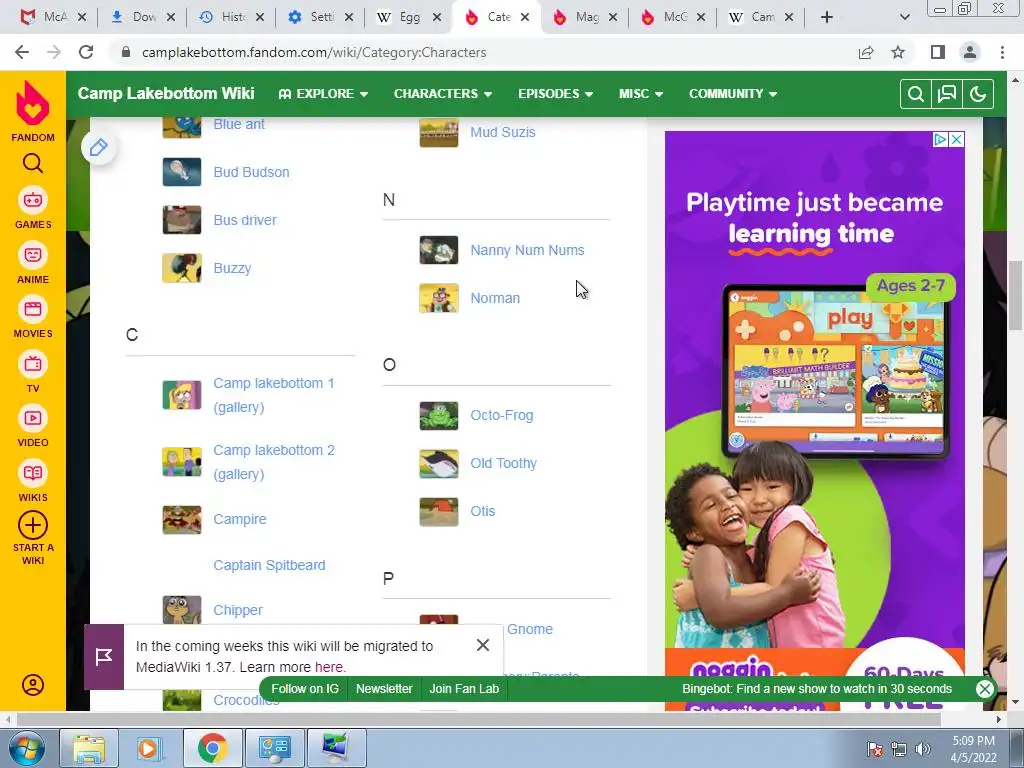Open the Nanny Num Nums link
Viewport: 1024px width, 768px height.
[527, 250]
